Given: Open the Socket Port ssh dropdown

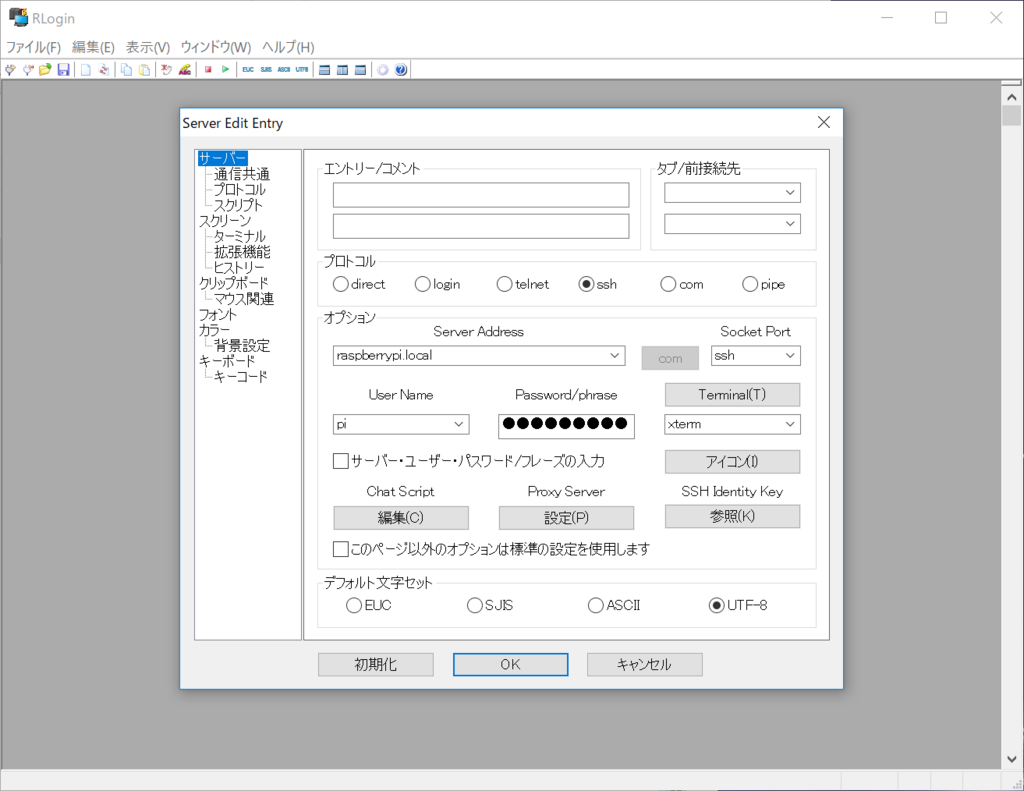Looking at the screenshot, I should (x=790, y=355).
